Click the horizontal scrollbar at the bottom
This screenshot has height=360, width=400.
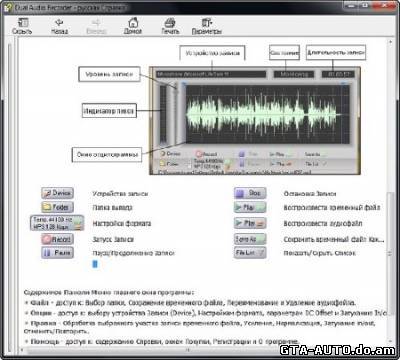(x=188, y=350)
